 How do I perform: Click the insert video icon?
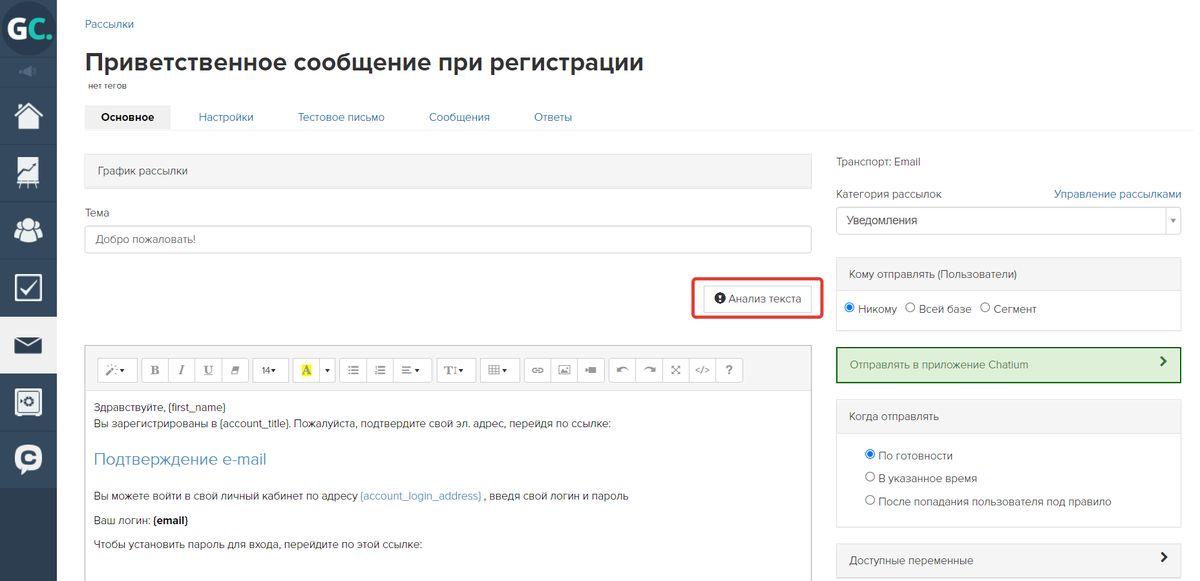click(x=590, y=370)
